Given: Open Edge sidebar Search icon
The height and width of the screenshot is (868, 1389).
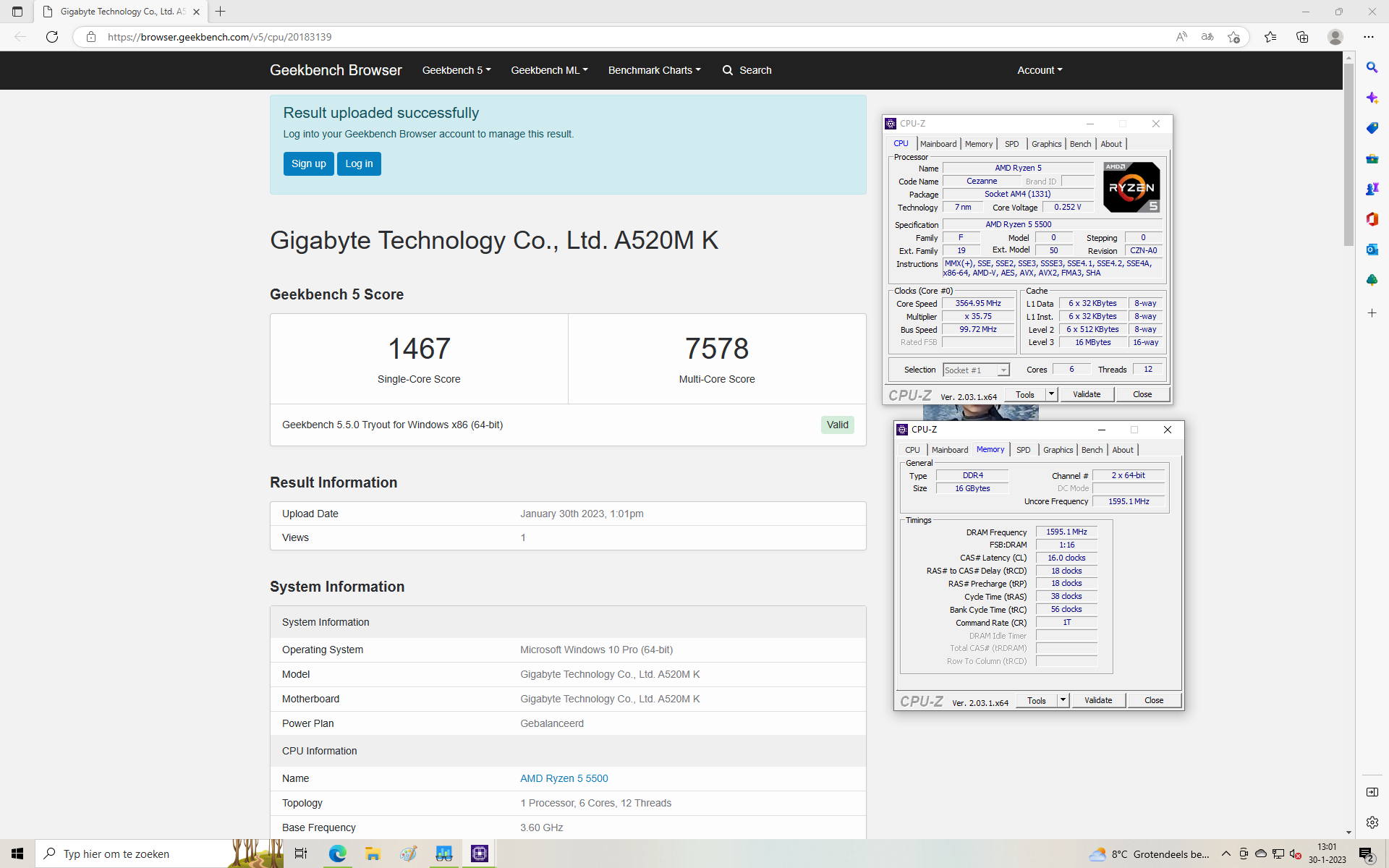Looking at the screenshot, I should [1372, 67].
